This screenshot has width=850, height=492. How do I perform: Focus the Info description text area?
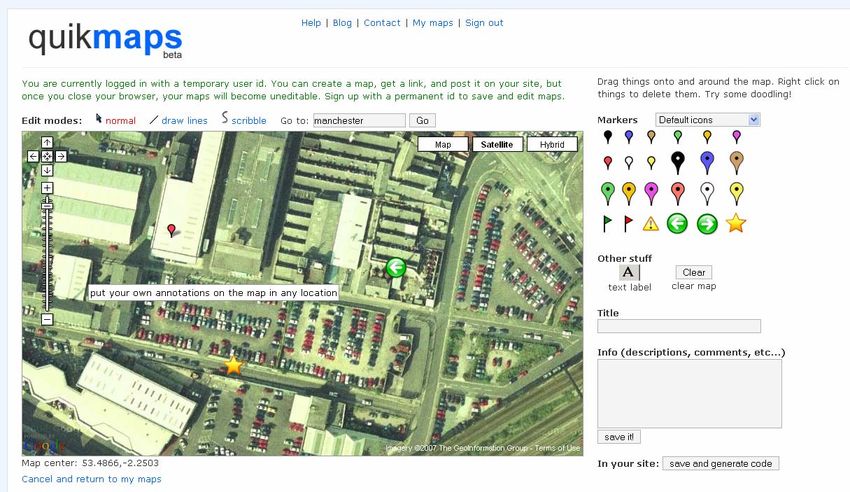click(690, 394)
